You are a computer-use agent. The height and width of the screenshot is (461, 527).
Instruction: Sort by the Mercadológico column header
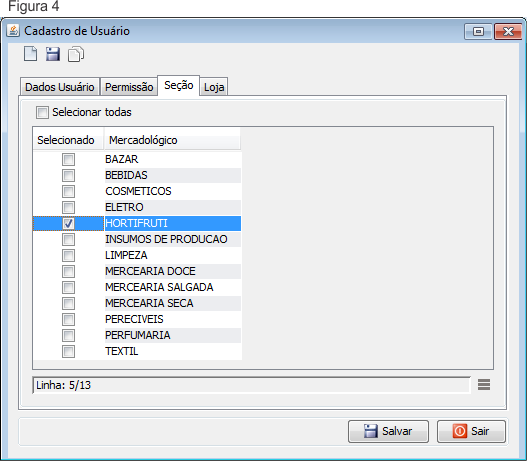click(x=173, y=140)
